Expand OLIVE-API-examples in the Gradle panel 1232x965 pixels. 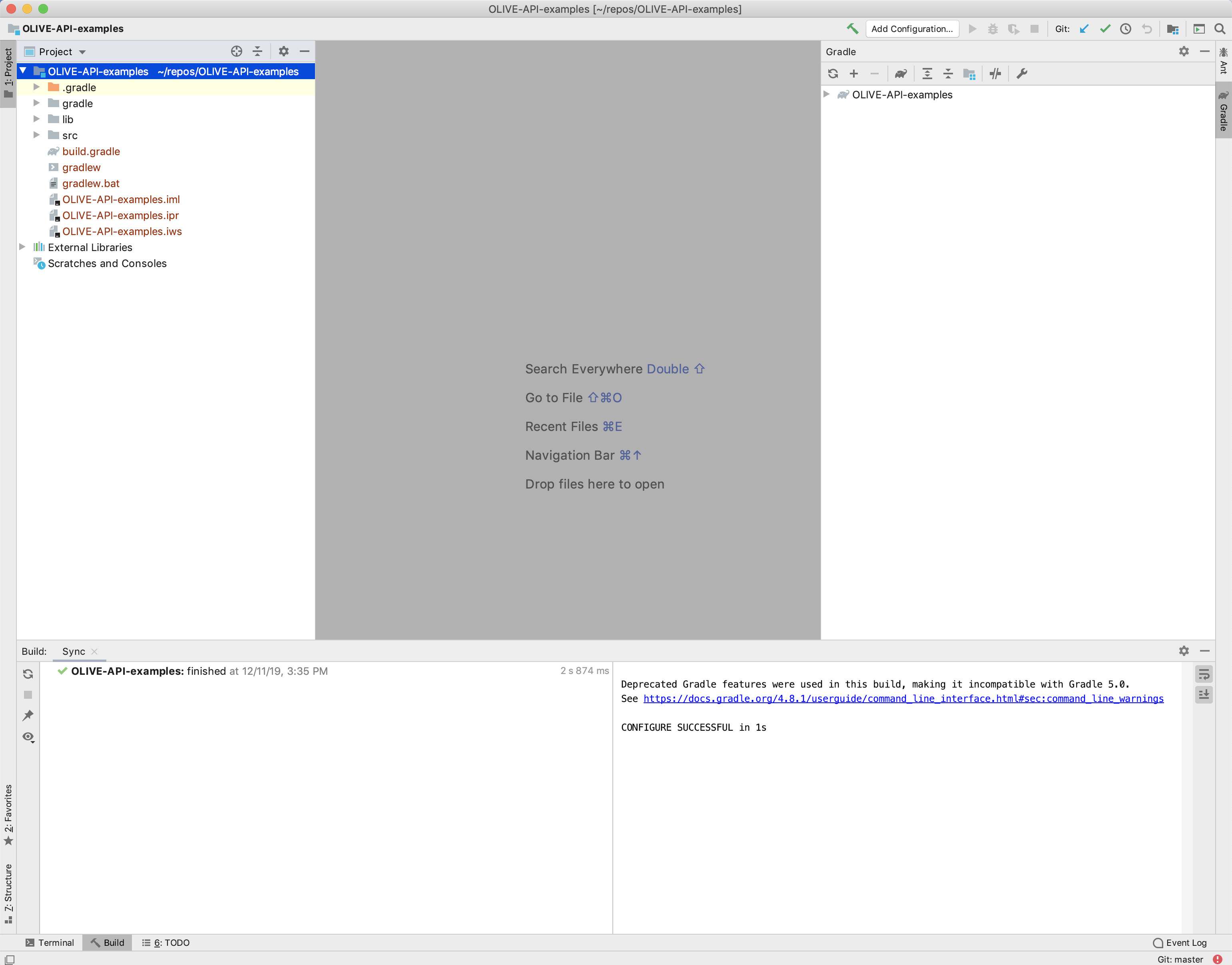[x=827, y=94]
